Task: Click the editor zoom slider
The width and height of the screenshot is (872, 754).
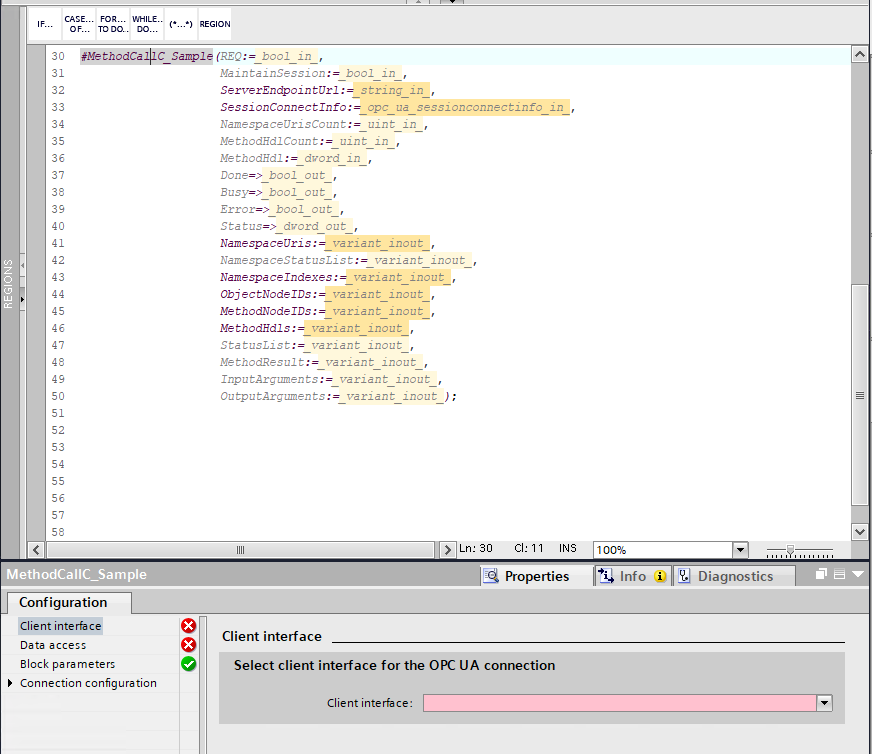Action: coord(791,550)
